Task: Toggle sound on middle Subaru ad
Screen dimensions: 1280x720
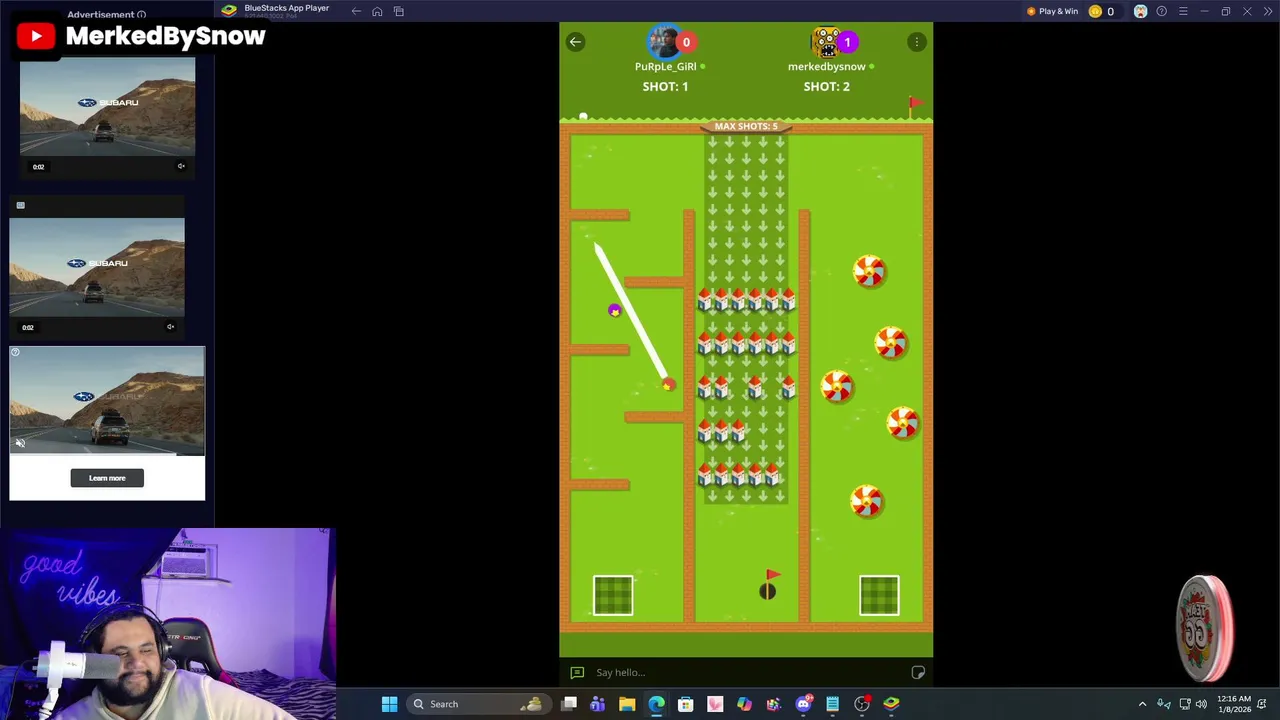Action: coord(170,326)
